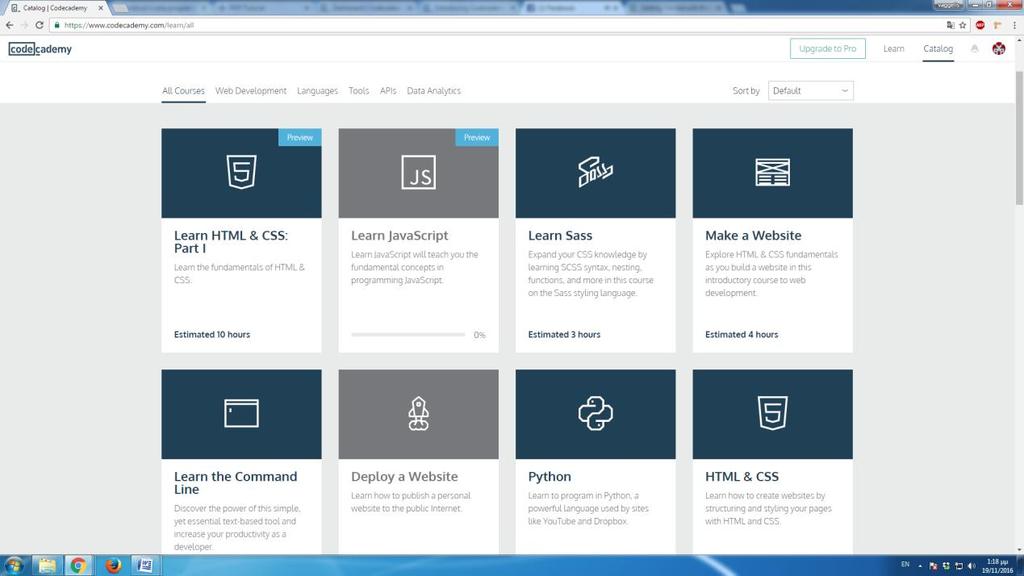
Task: Open the Learn header link
Action: [x=893, y=48]
